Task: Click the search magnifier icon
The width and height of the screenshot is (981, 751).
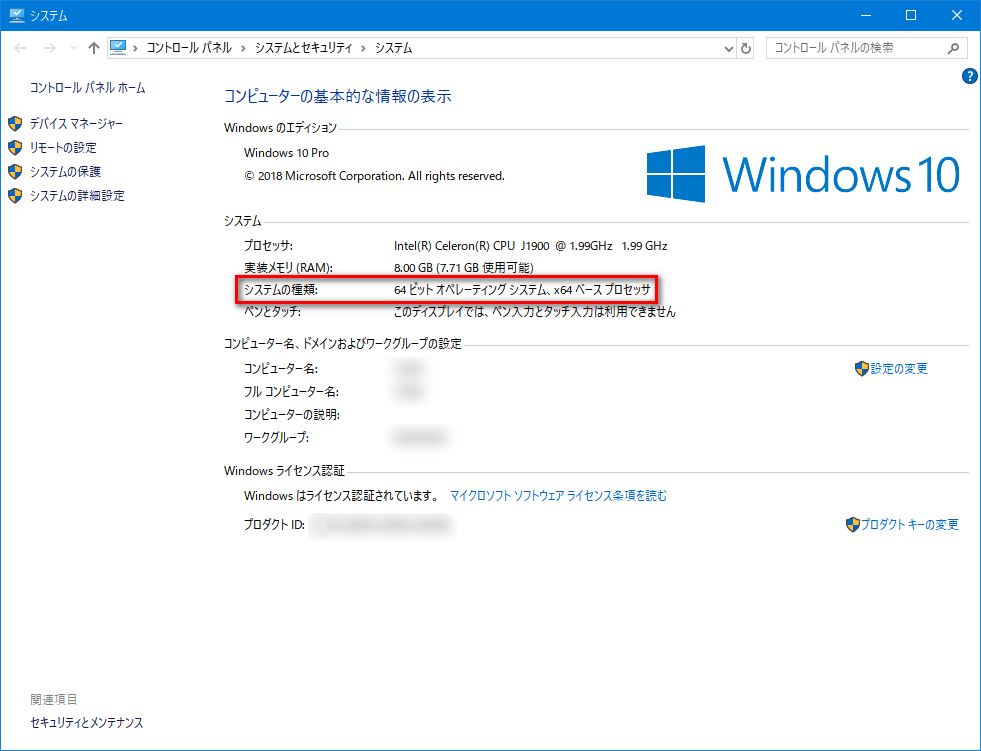Action: 953,48
